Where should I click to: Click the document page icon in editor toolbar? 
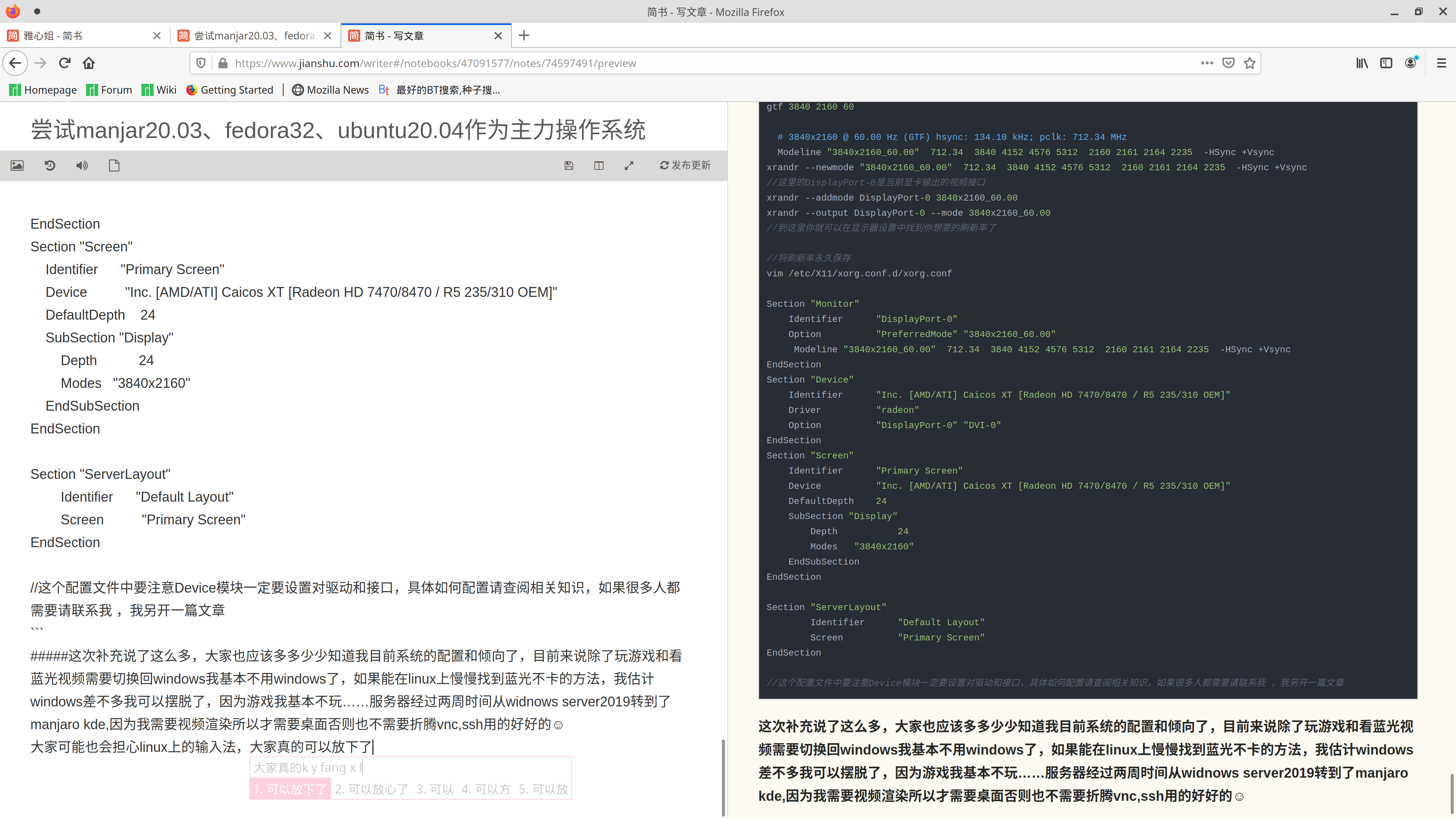tap(114, 166)
